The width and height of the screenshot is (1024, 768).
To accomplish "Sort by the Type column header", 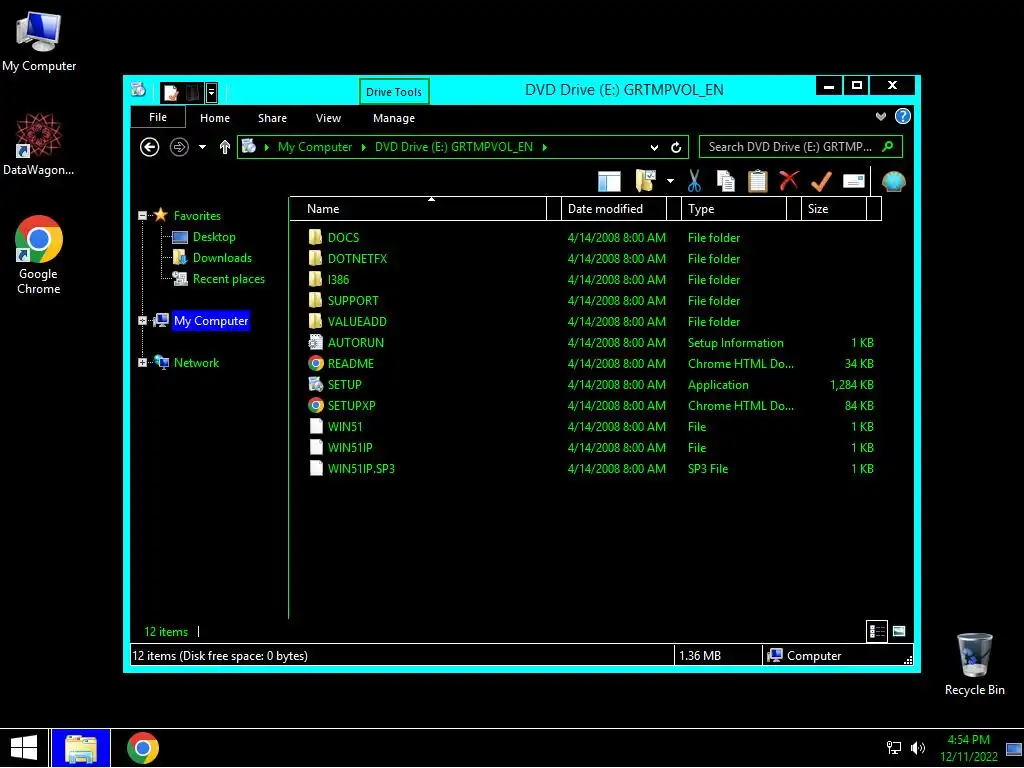I will tap(734, 209).
